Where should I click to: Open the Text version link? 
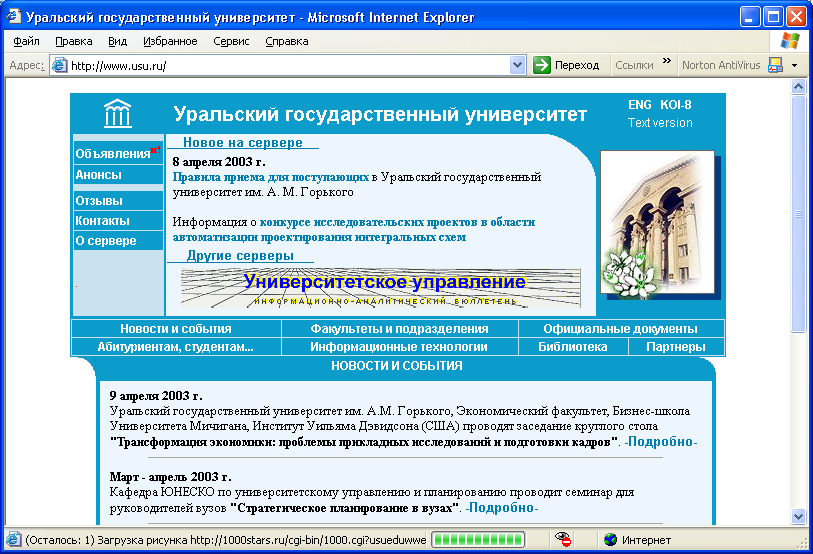point(660,123)
